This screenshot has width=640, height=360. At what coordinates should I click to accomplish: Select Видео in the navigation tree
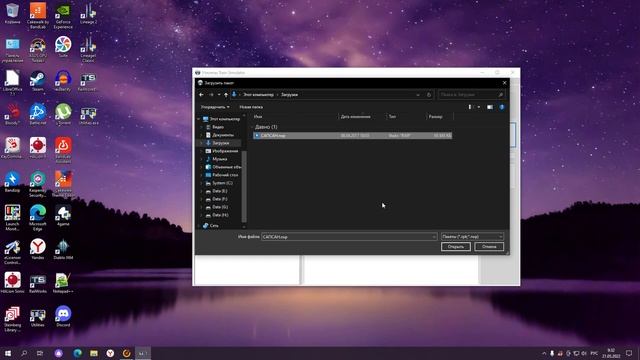218,127
